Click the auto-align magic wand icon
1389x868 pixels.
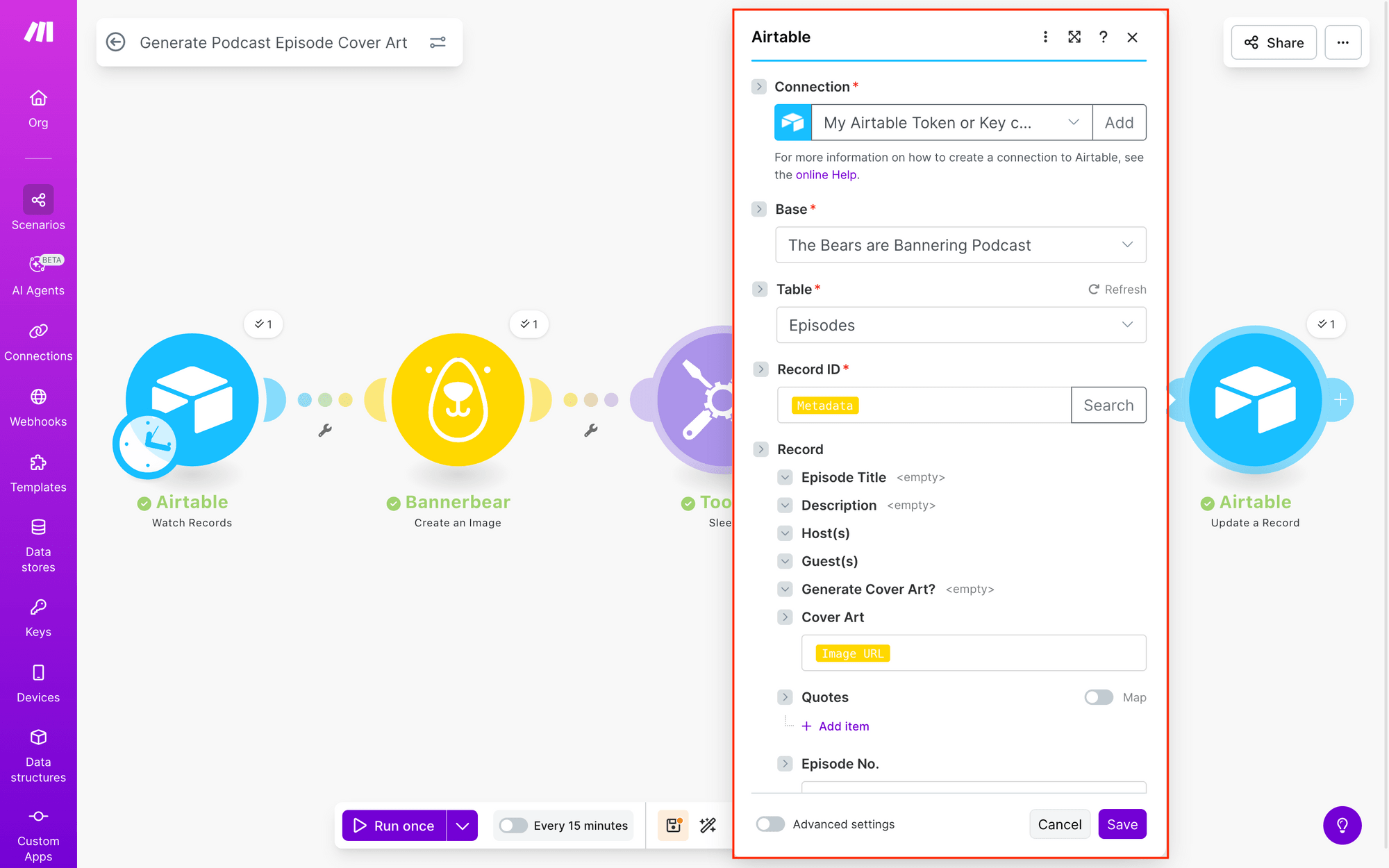(x=708, y=825)
